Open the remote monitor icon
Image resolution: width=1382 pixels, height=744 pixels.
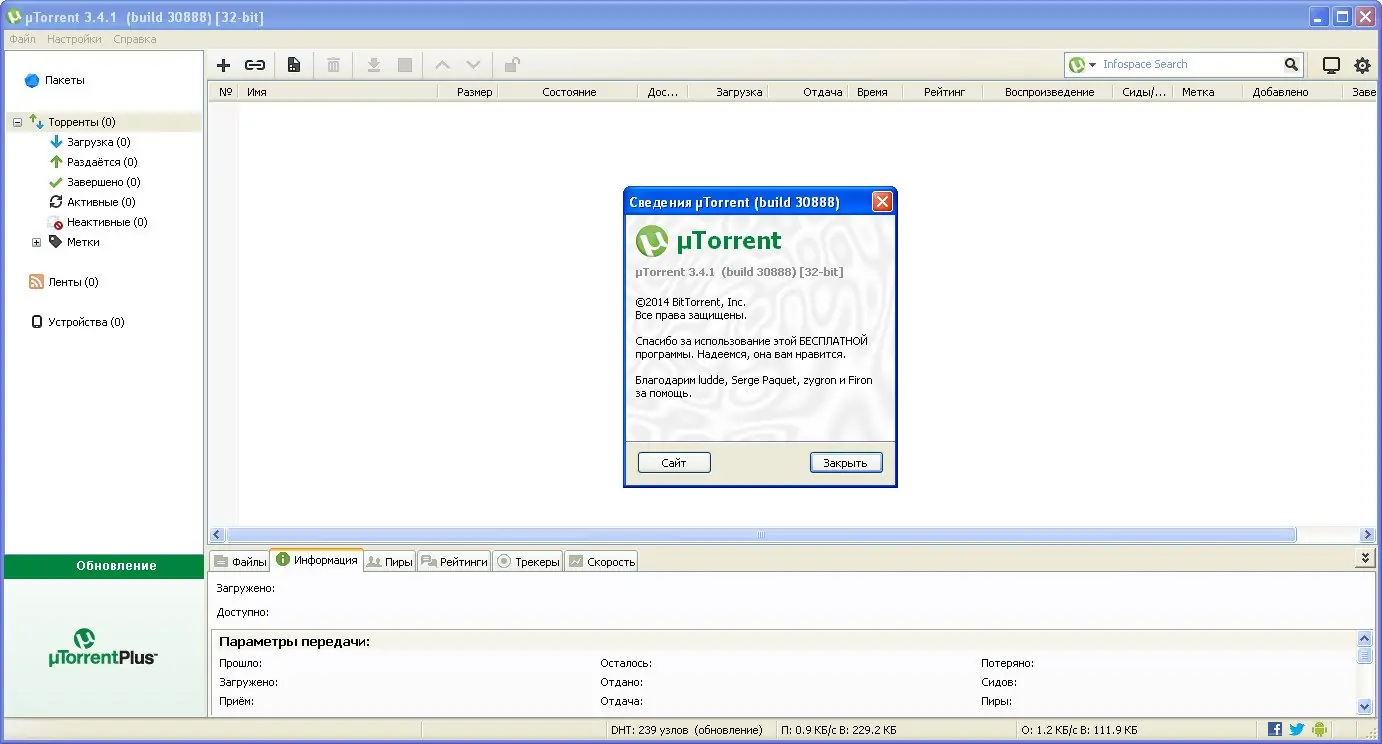[1331, 65]
